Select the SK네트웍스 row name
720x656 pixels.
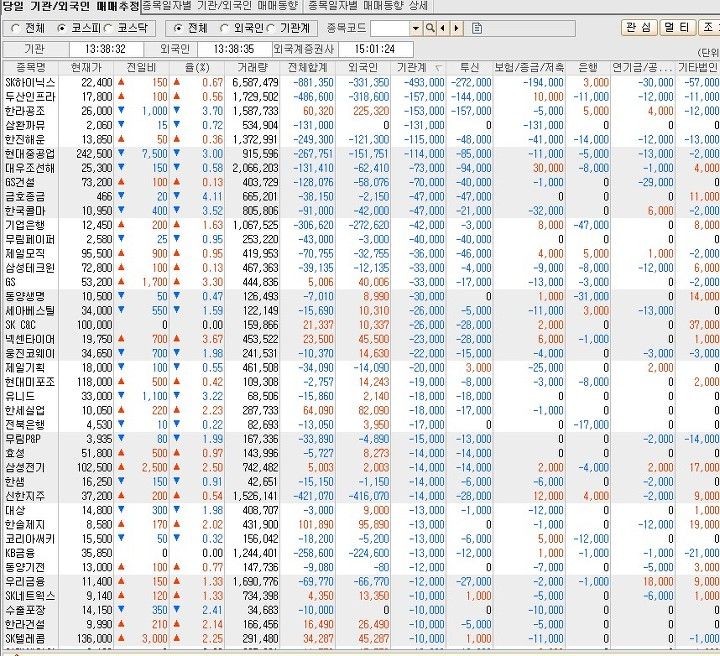[30, 596]
